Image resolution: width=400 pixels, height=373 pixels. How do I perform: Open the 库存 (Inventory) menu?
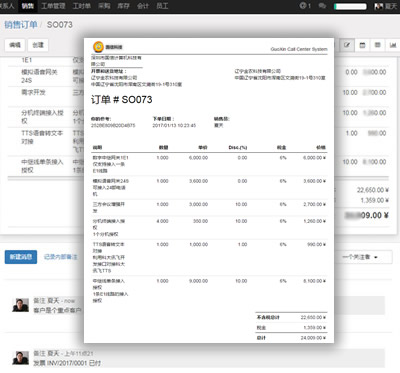tap(123, 6)
